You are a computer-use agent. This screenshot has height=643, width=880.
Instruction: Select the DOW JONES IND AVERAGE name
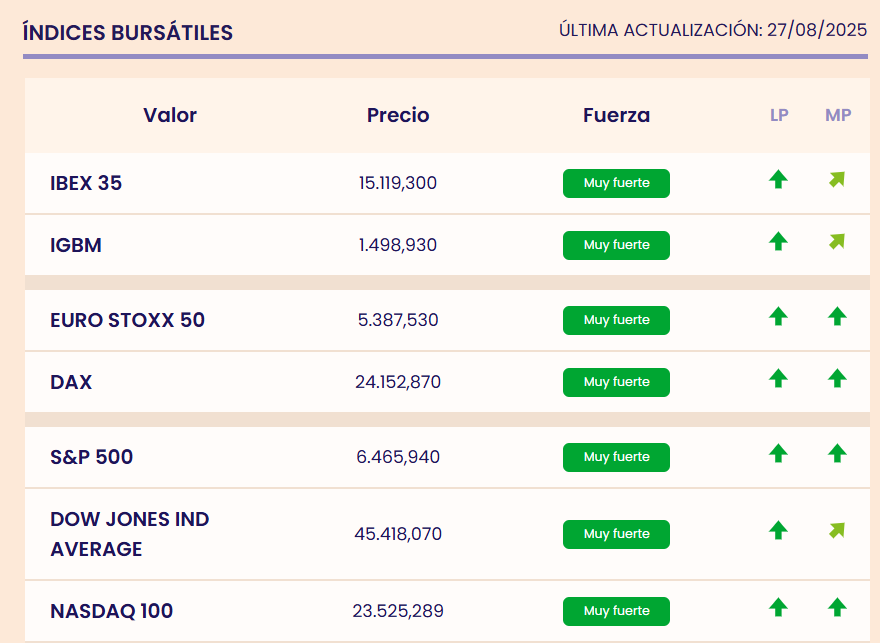129,534
